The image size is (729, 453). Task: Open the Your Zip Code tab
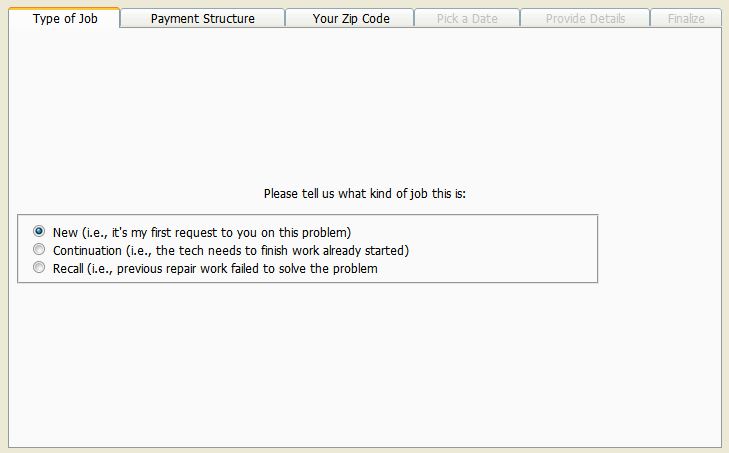point(350,18)
